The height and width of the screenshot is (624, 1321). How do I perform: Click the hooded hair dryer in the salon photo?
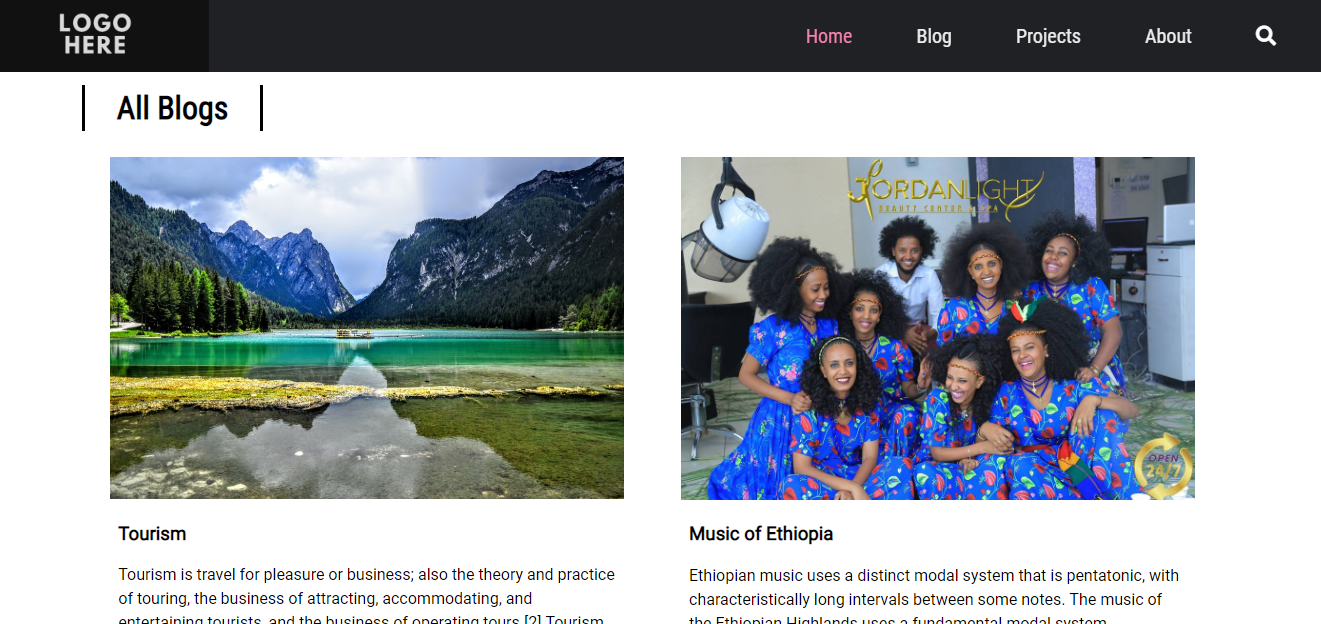pyautogui.click(x=726, y=235)
